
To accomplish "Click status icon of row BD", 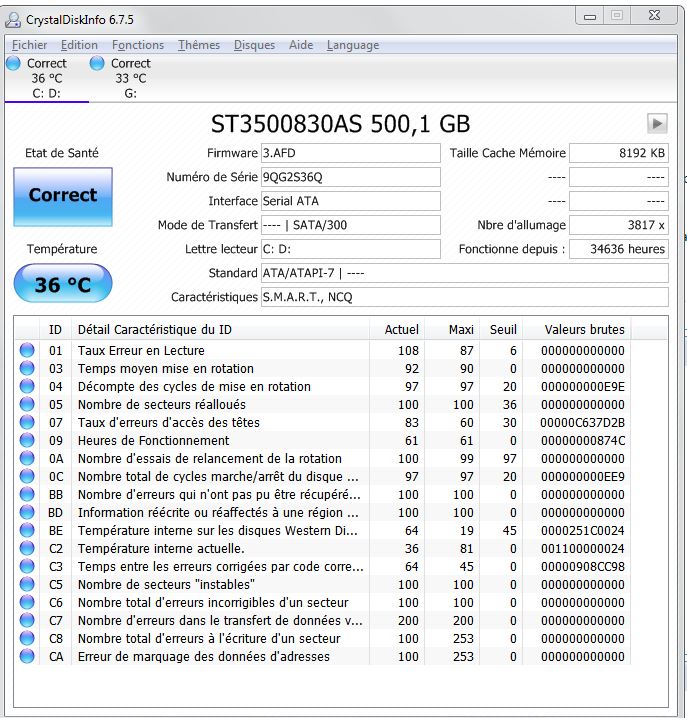I will pos(27,512).
